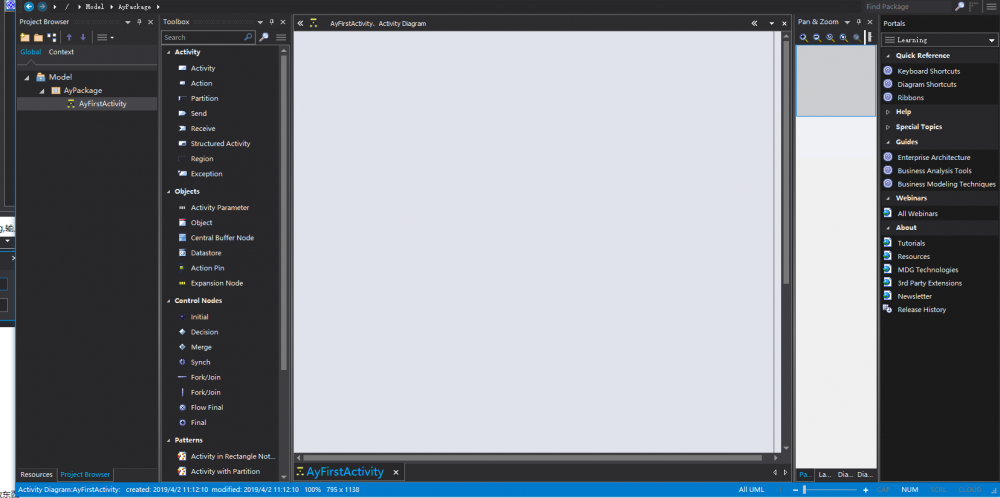This screenshot has height=498, width=1000.
Task: Click Zoom Out in Pan & Zoom
Action: (817, 38)
